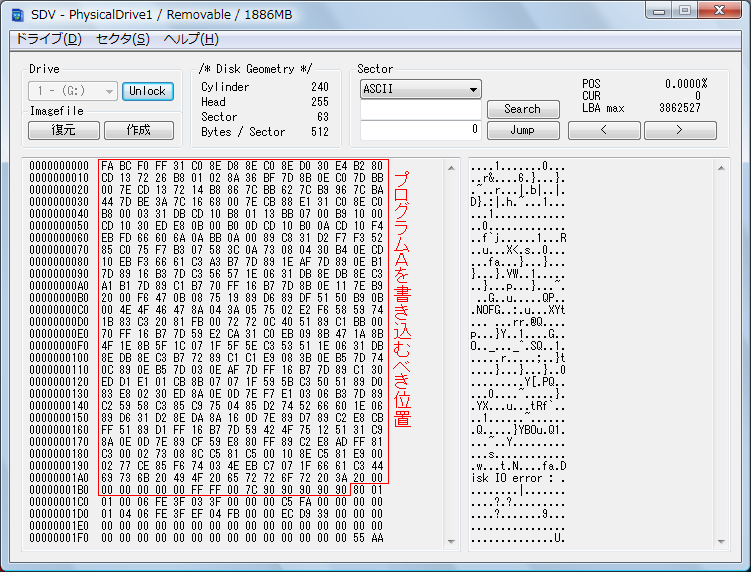Viewport: 751px width, 572px height.
Task: Click the 55 AA signature bytes in hex view
Action: click(367, 538)
